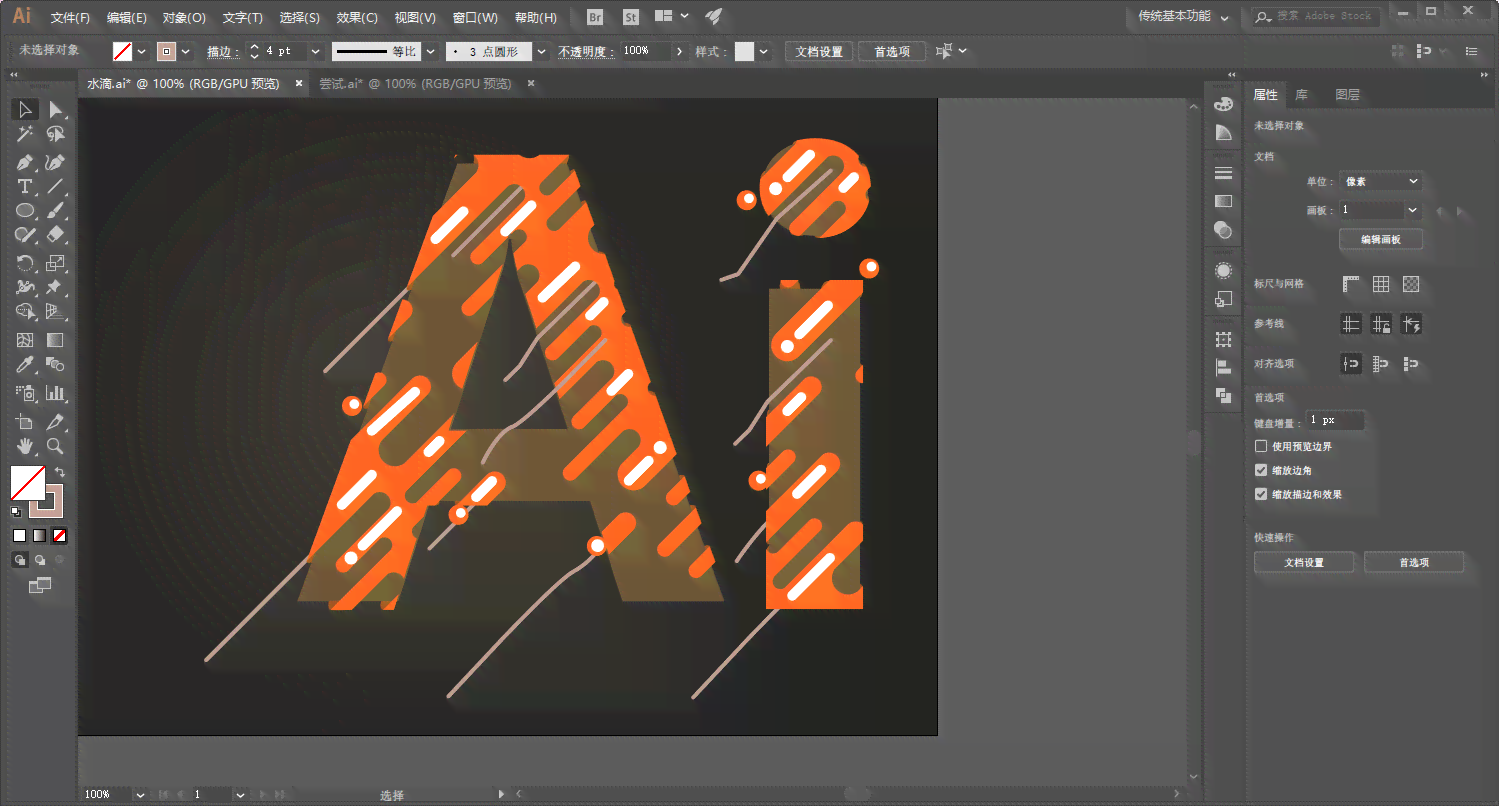
Task: Open the fill color dropdown arrow in control bar
Action: coord(142,51)
